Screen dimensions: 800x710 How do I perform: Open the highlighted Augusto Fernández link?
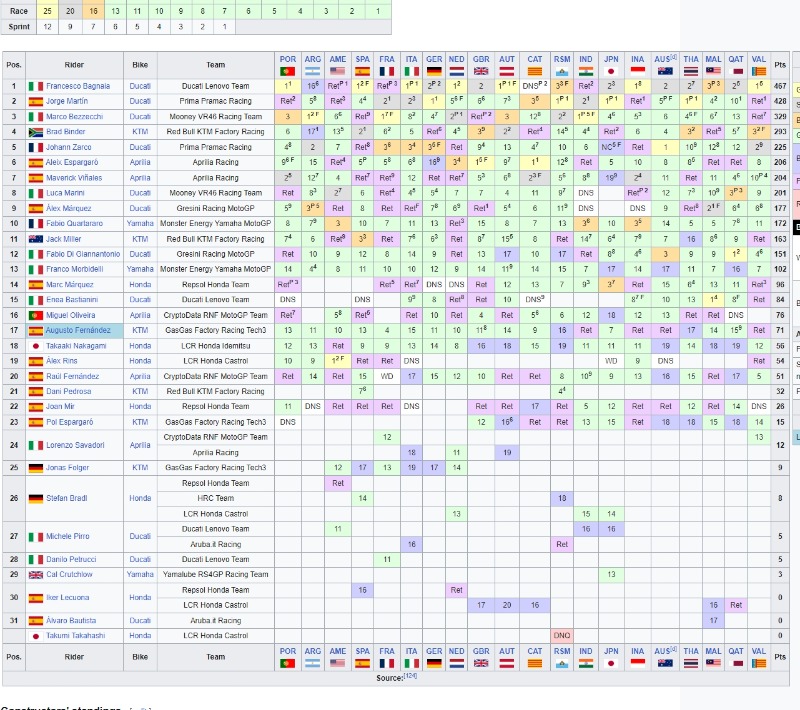coord(78,331)
